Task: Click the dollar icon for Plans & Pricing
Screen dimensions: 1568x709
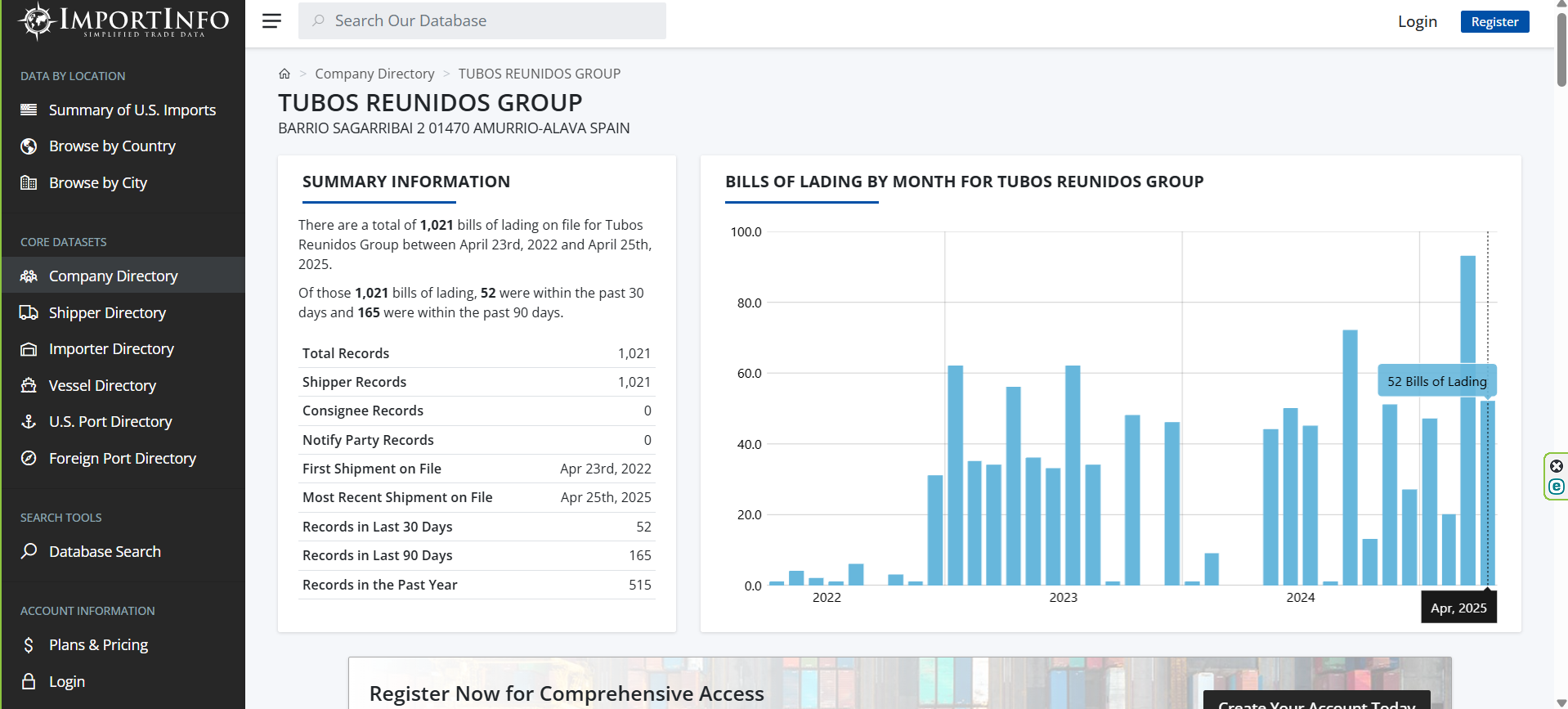Action: 29,645
